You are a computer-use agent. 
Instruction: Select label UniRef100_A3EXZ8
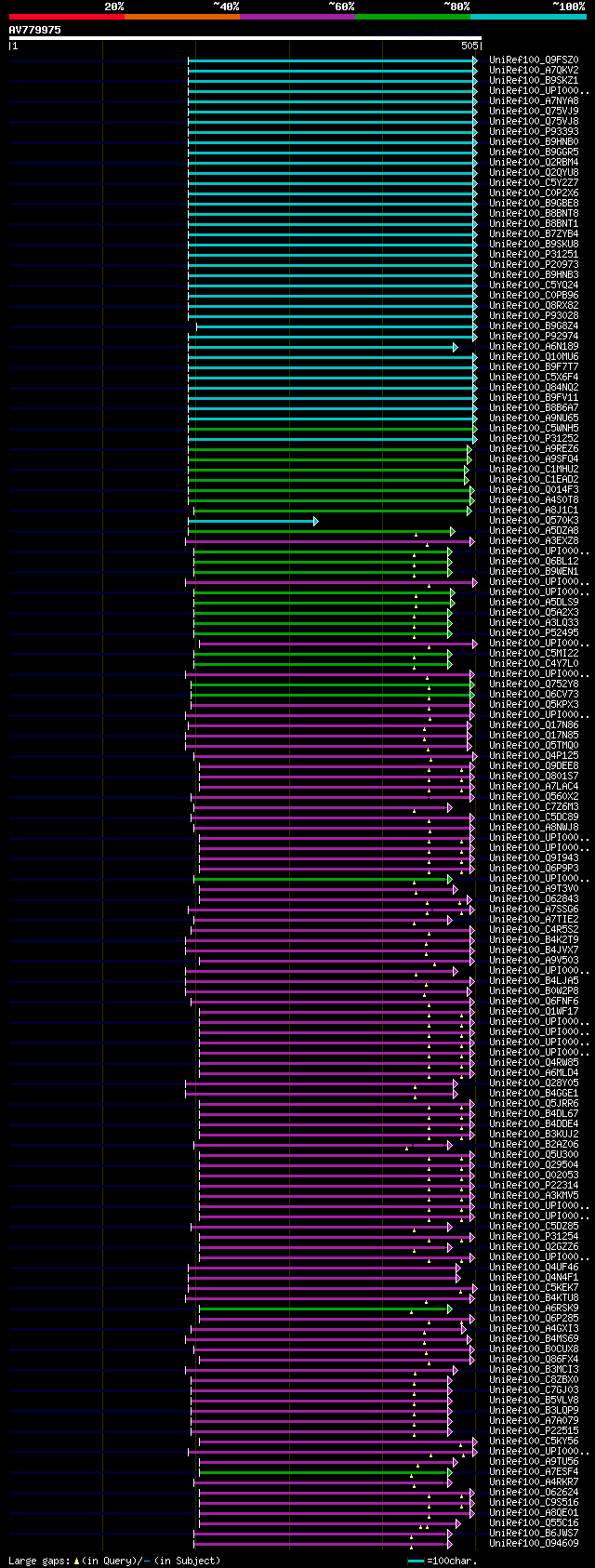534,540
